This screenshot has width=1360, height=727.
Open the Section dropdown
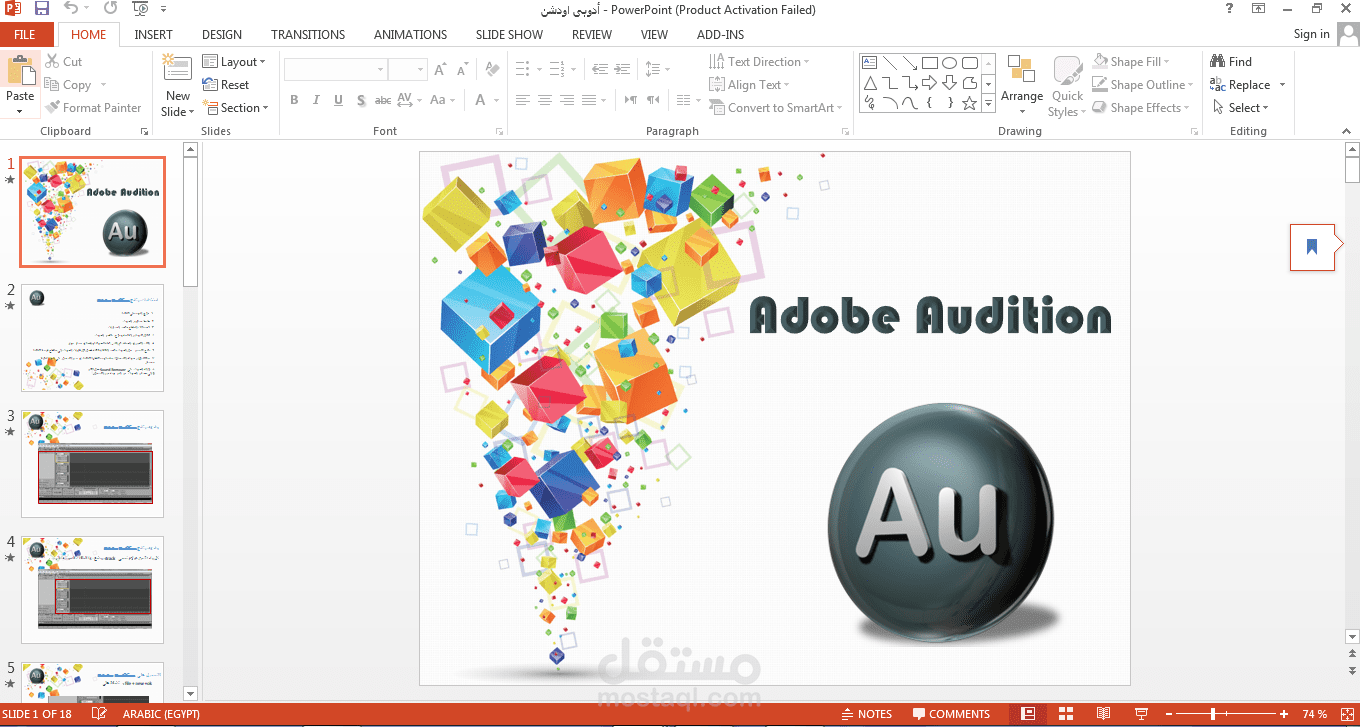[236, 108]
